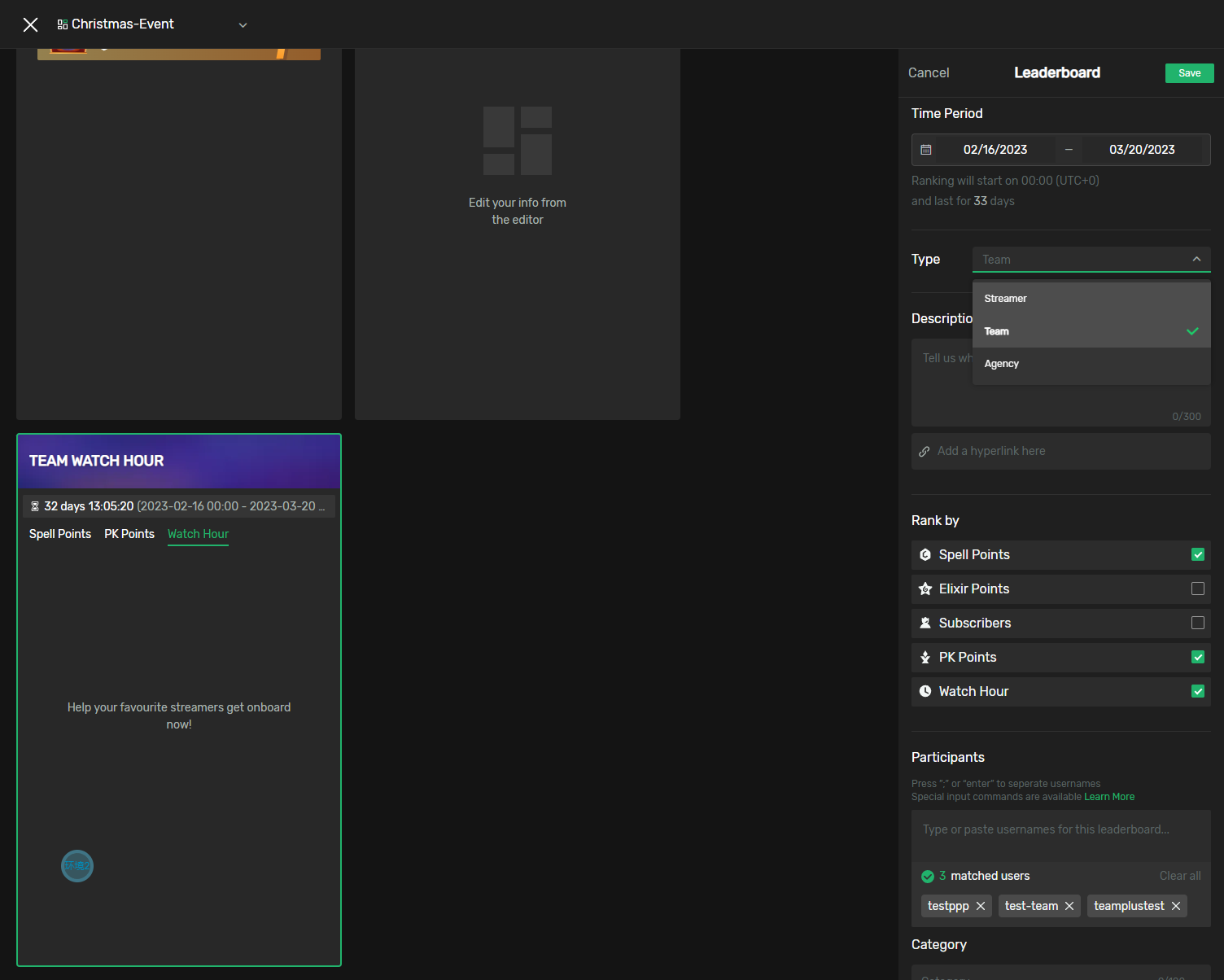Image resolution: width=1224 pixels, height=980 pixels.
Task: Select 'Edit your info from the editor' card
Action: point(518,234)
